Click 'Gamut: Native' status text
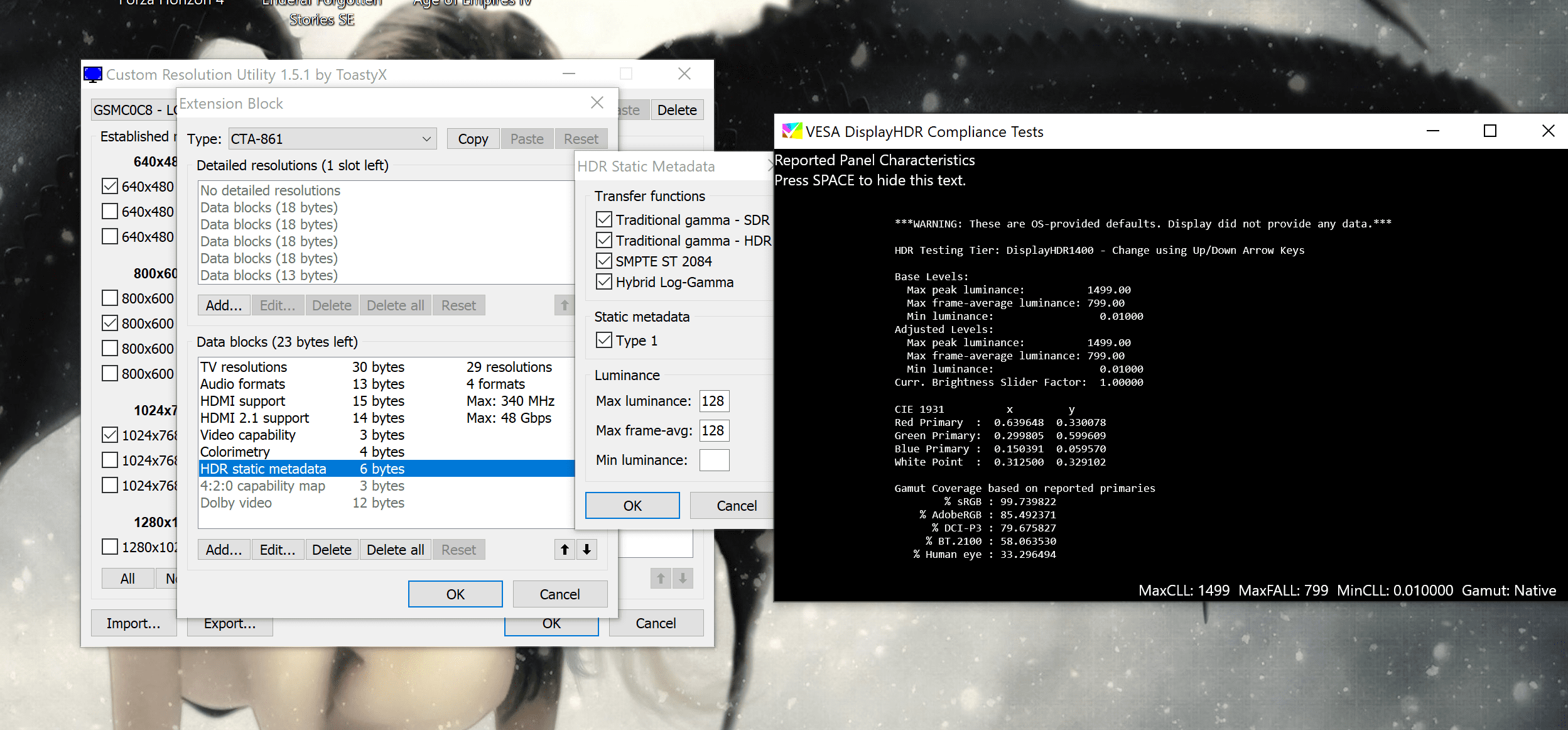 (x=1508, y=591)
